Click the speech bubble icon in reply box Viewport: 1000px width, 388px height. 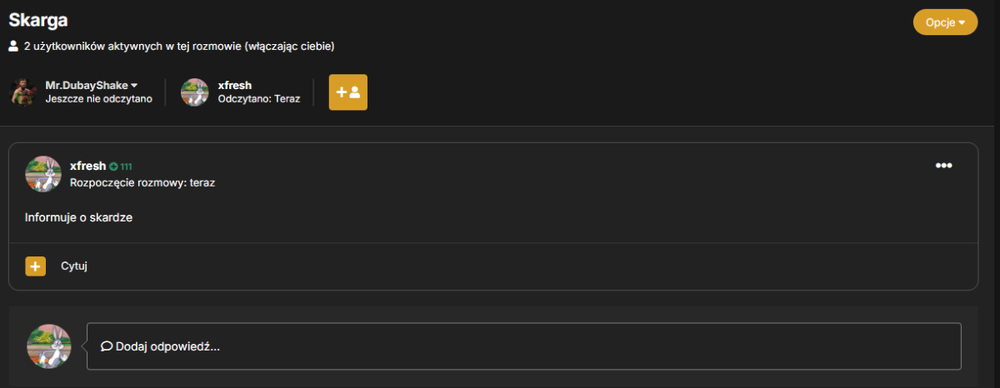click(x=107, y=347)
